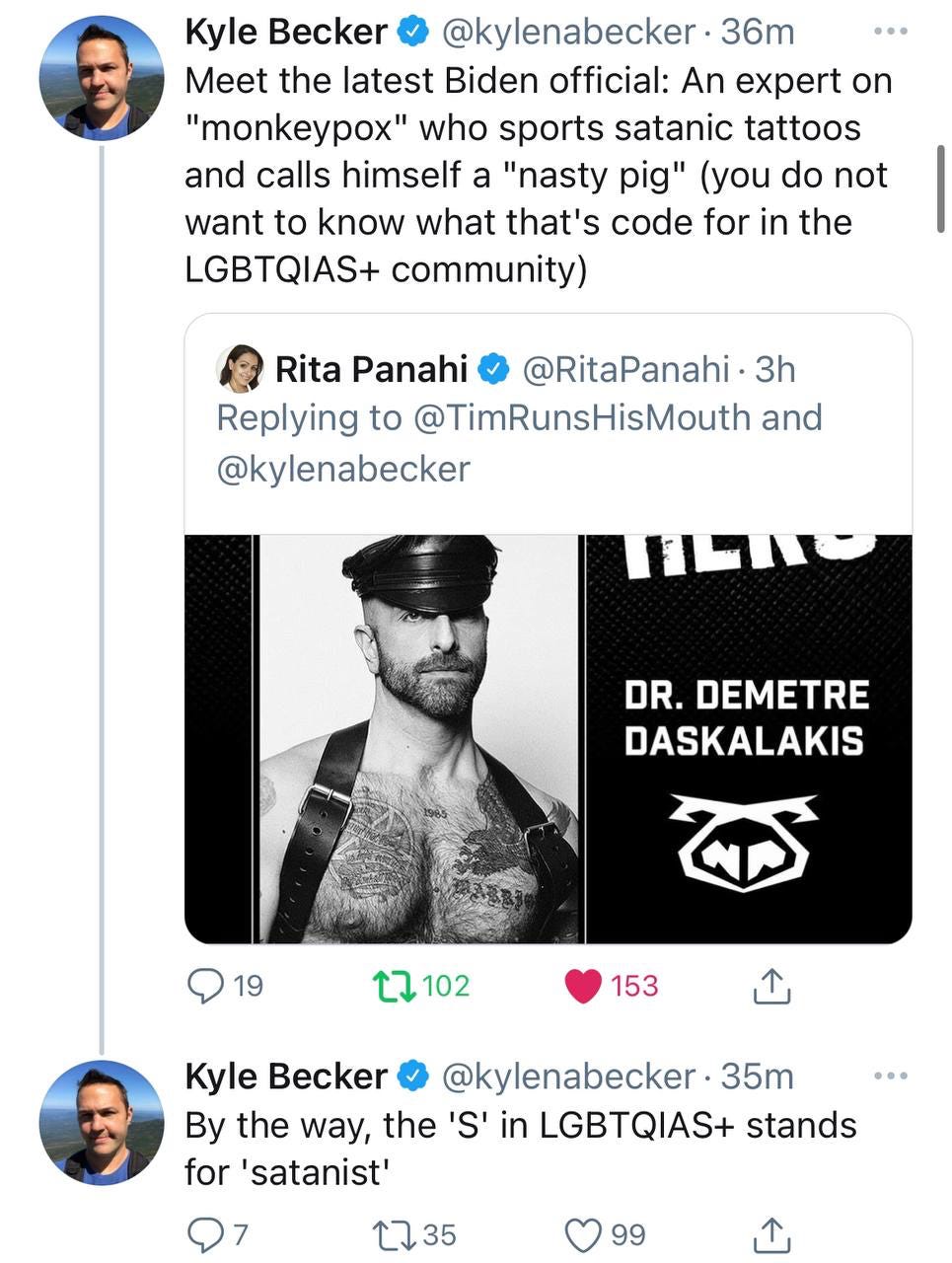Open the @TimRunsHisMouth mention link
The height and width of the screenshot is (1263, 952).
(x=582, y=417)
